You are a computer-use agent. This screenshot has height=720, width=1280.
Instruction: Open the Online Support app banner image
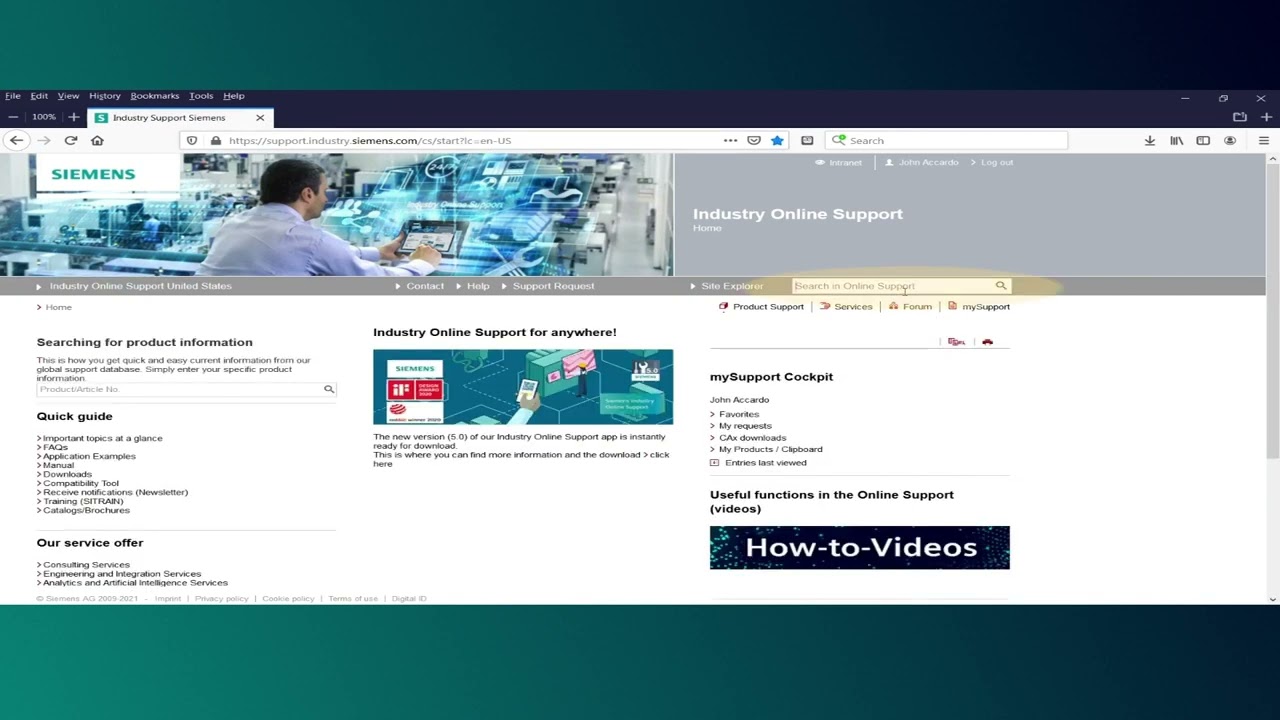[x=523, y=387]
